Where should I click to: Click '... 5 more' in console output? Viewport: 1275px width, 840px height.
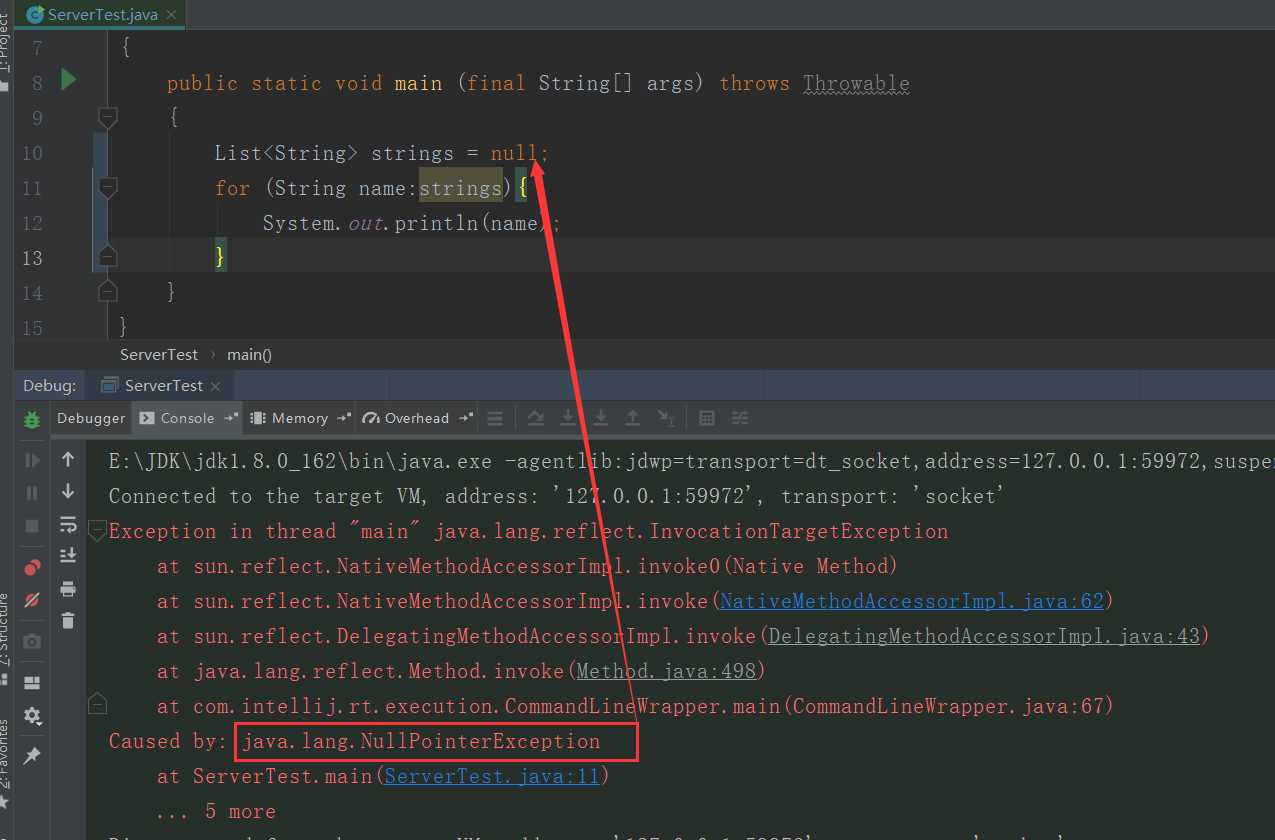click(x=215, y=811)
